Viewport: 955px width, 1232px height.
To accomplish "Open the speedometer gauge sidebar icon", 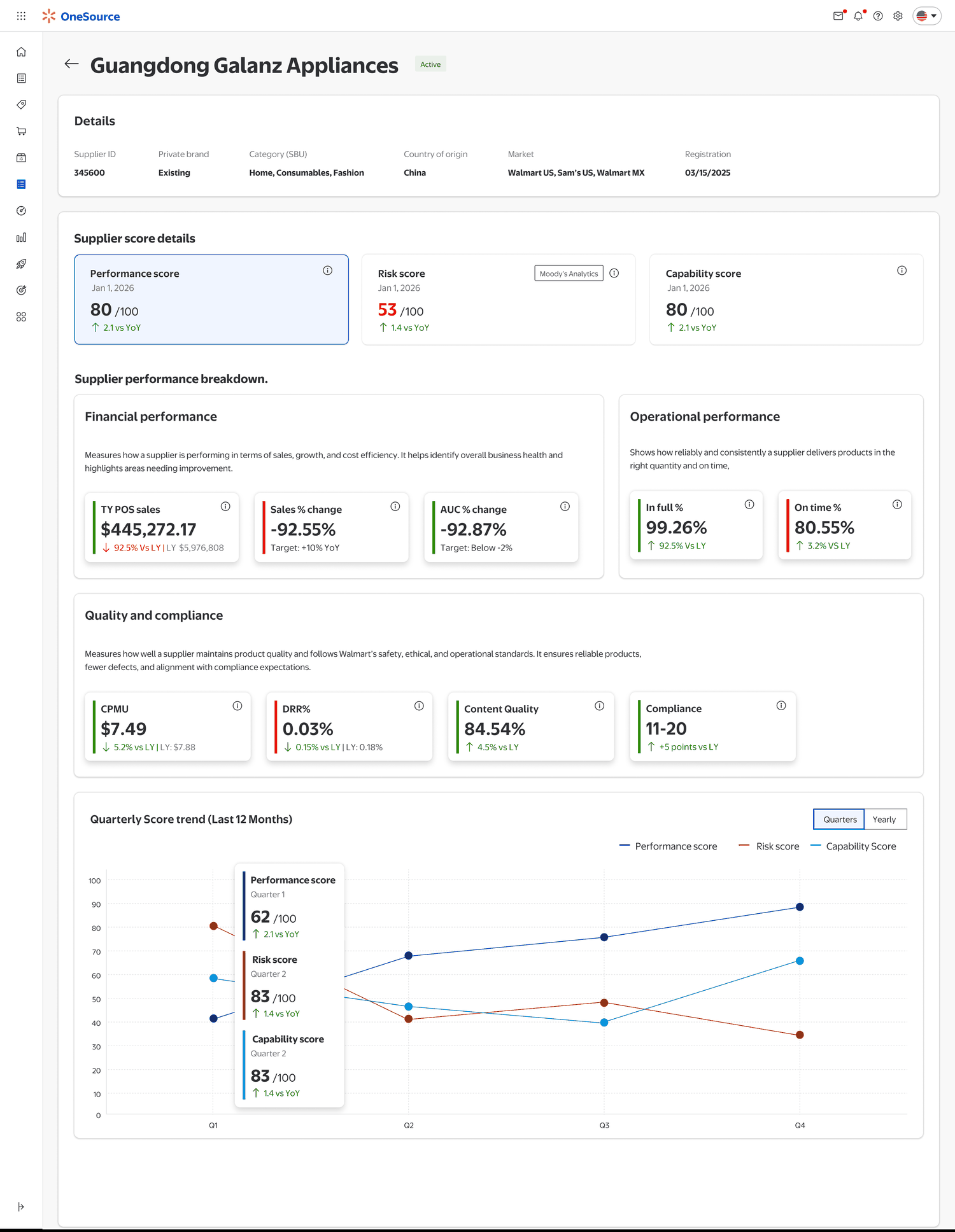I will tap(21, 211).
